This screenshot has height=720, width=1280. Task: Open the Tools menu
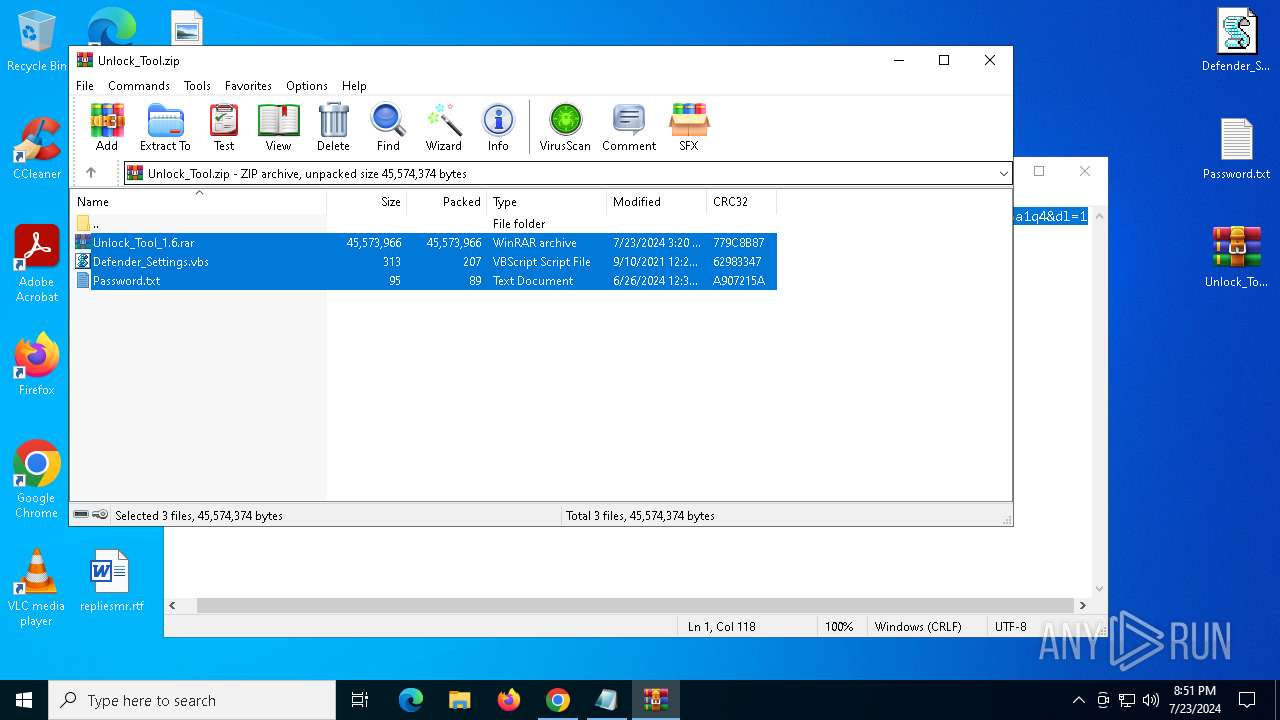(x=197, y=86)
